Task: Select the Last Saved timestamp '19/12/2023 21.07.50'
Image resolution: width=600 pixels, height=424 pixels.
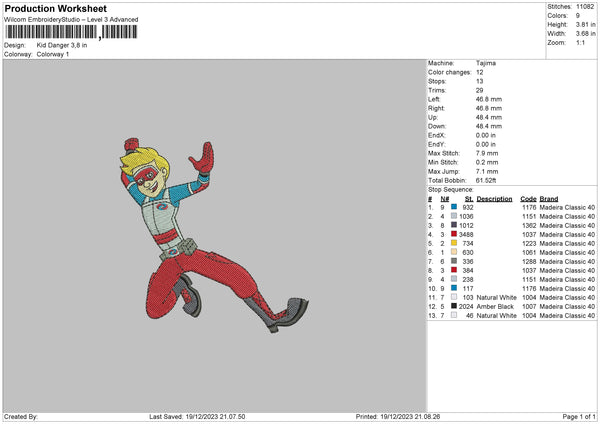Action: (x=216, y=416)
